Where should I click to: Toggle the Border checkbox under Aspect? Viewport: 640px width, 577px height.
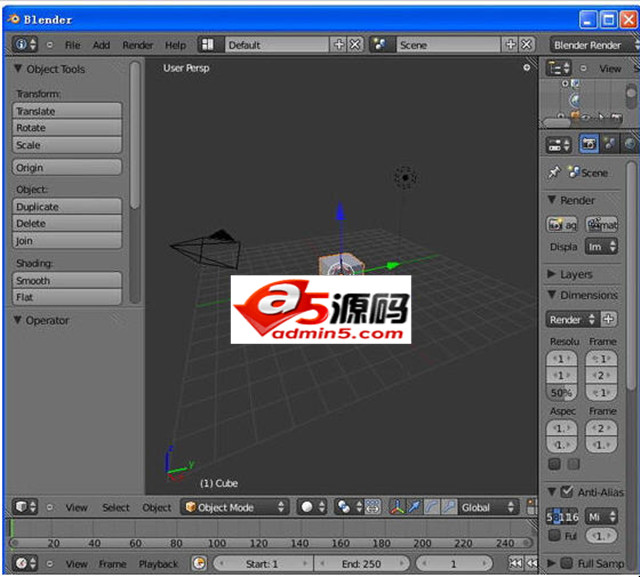point(554,464)
